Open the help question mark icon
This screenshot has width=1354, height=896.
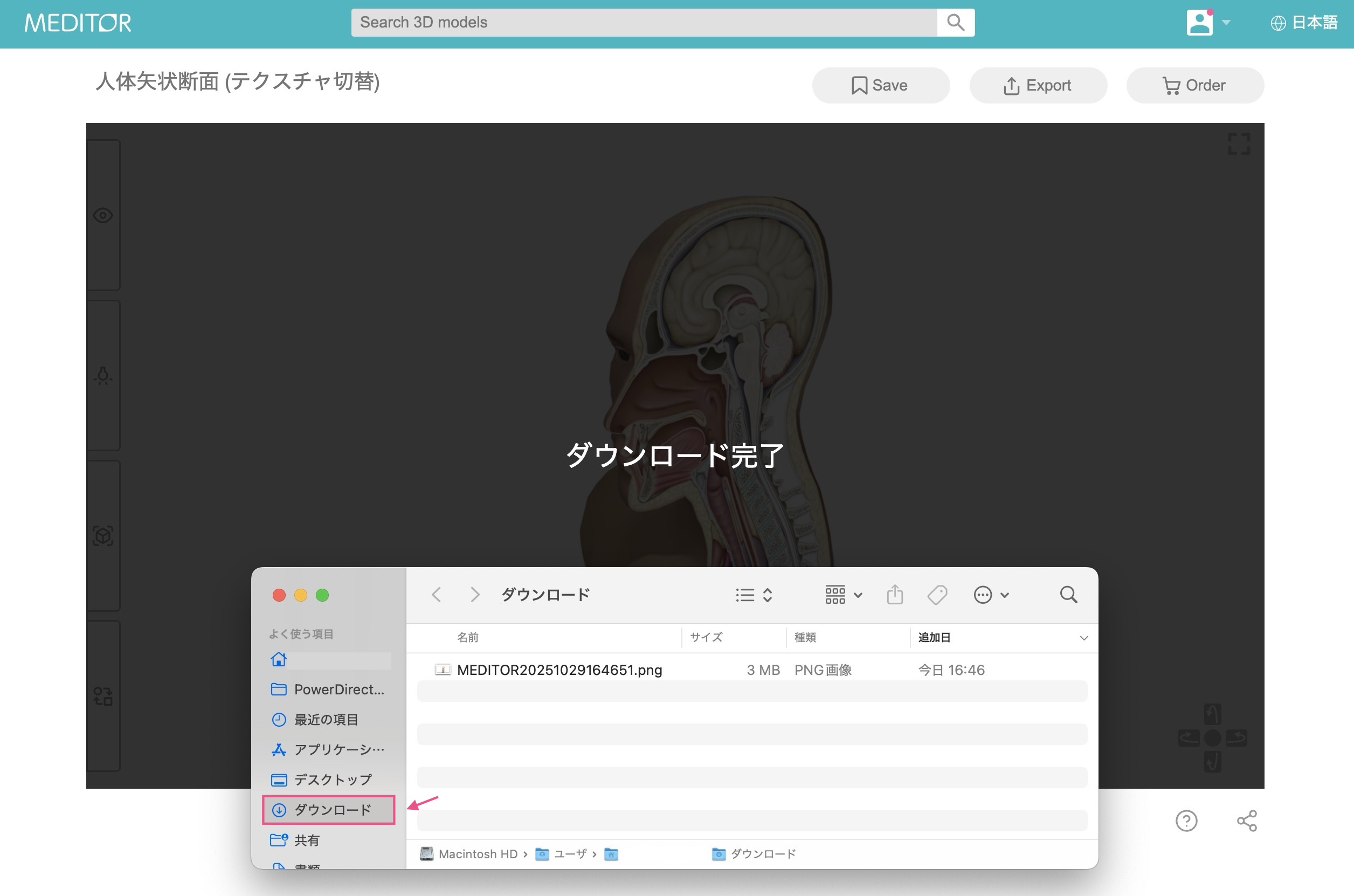[x=1186, y=821]
